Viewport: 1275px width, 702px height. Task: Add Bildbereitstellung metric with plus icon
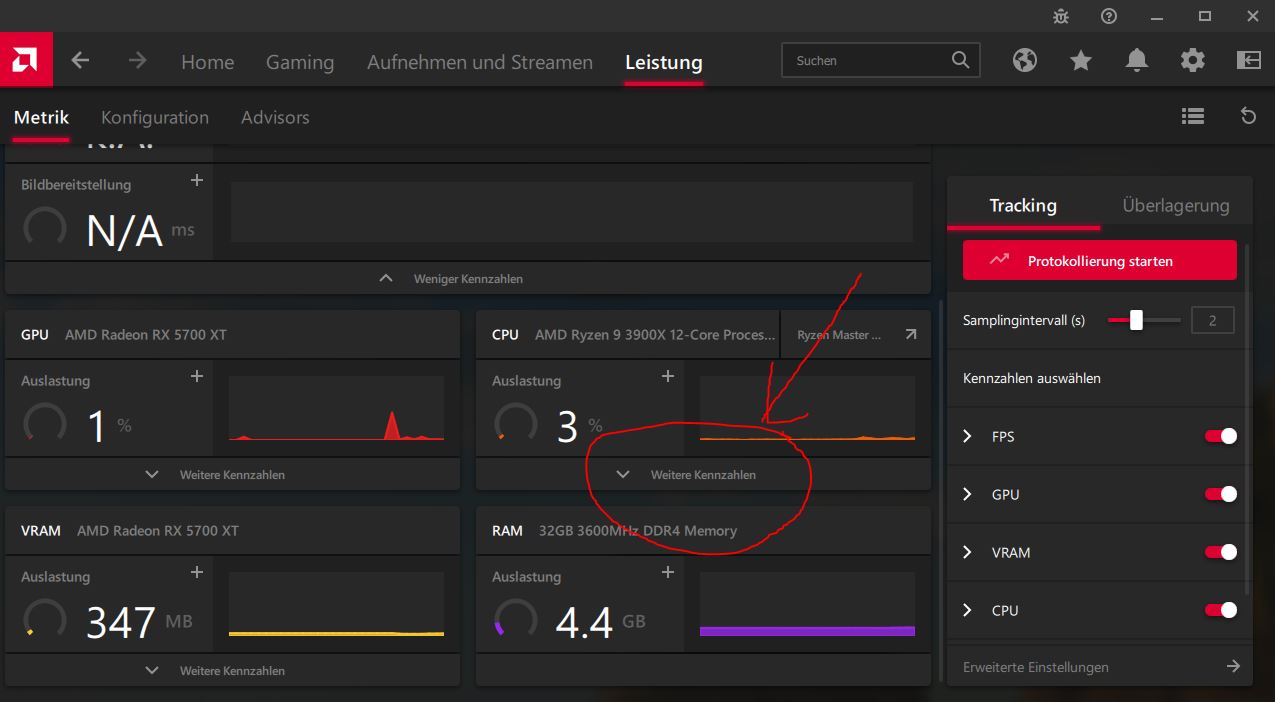tap(197, 180)
